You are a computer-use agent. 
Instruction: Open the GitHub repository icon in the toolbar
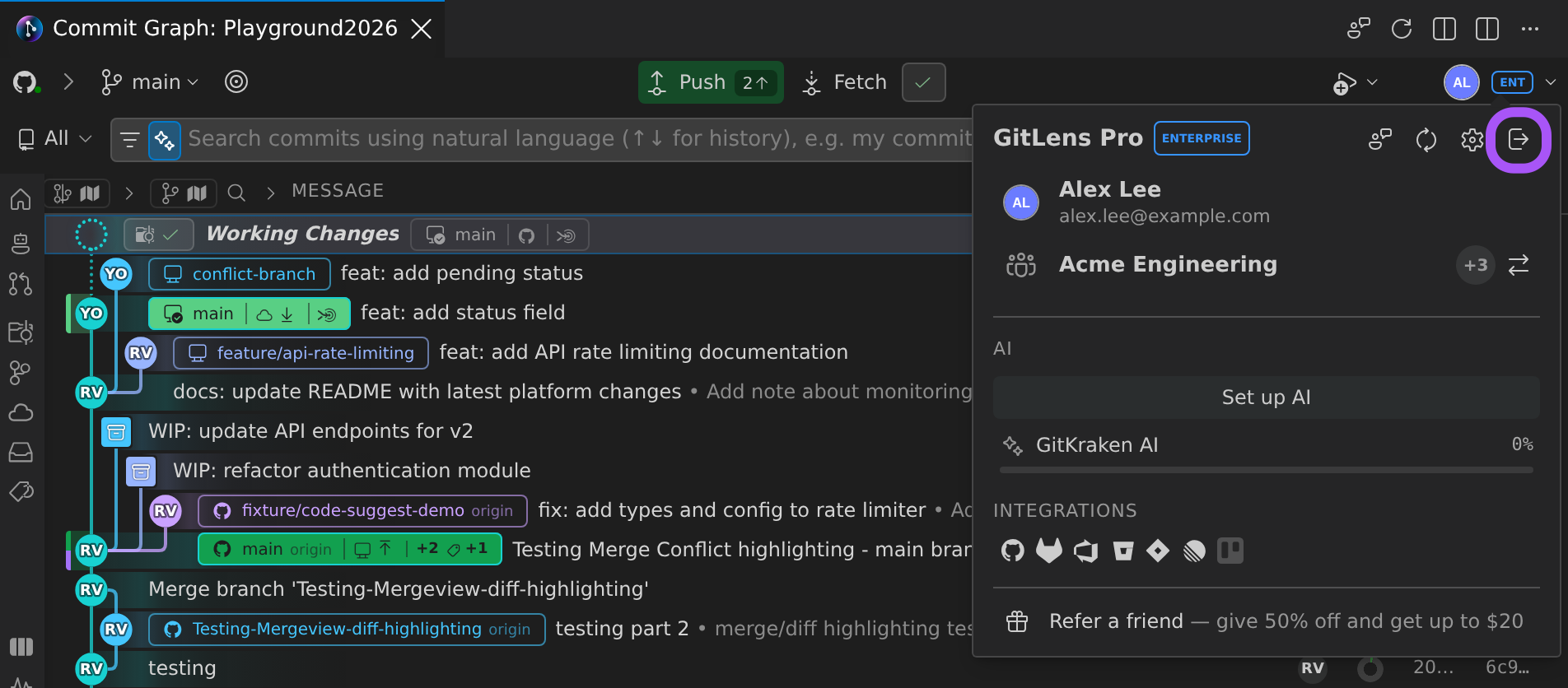pyautogui.click(x=26, y=82)
